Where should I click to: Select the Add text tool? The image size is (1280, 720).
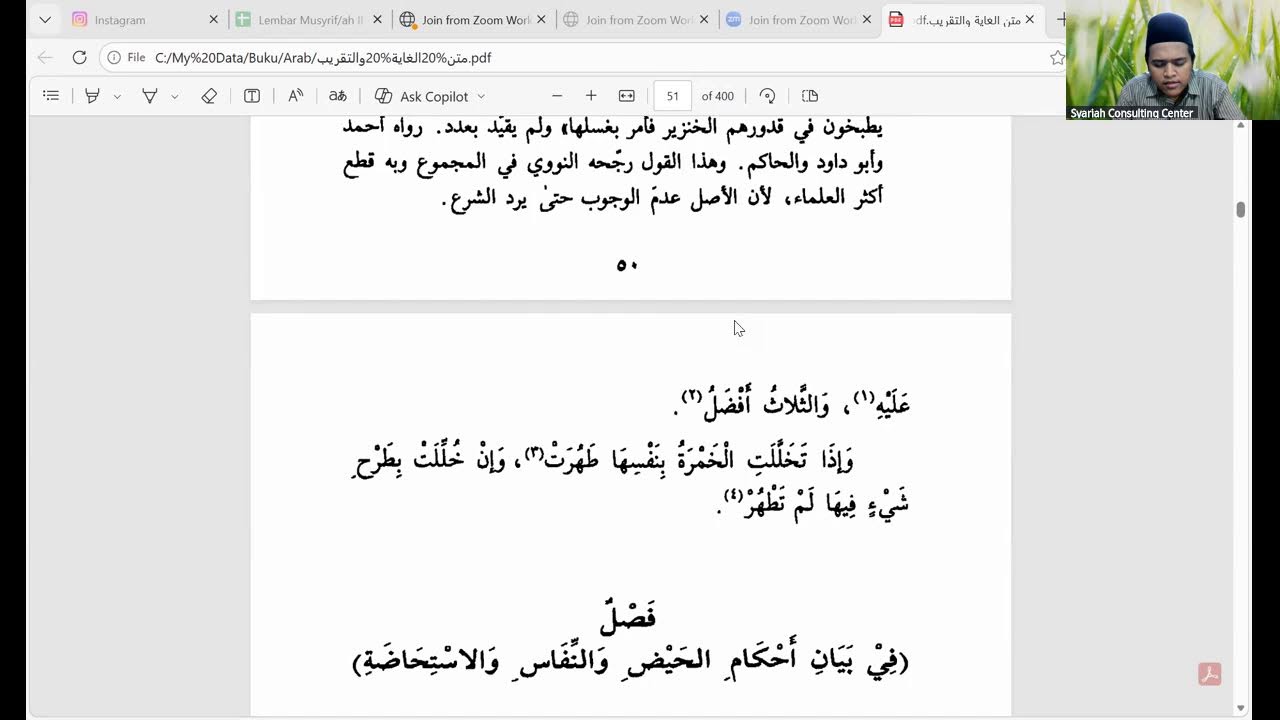tap(252, 96)
